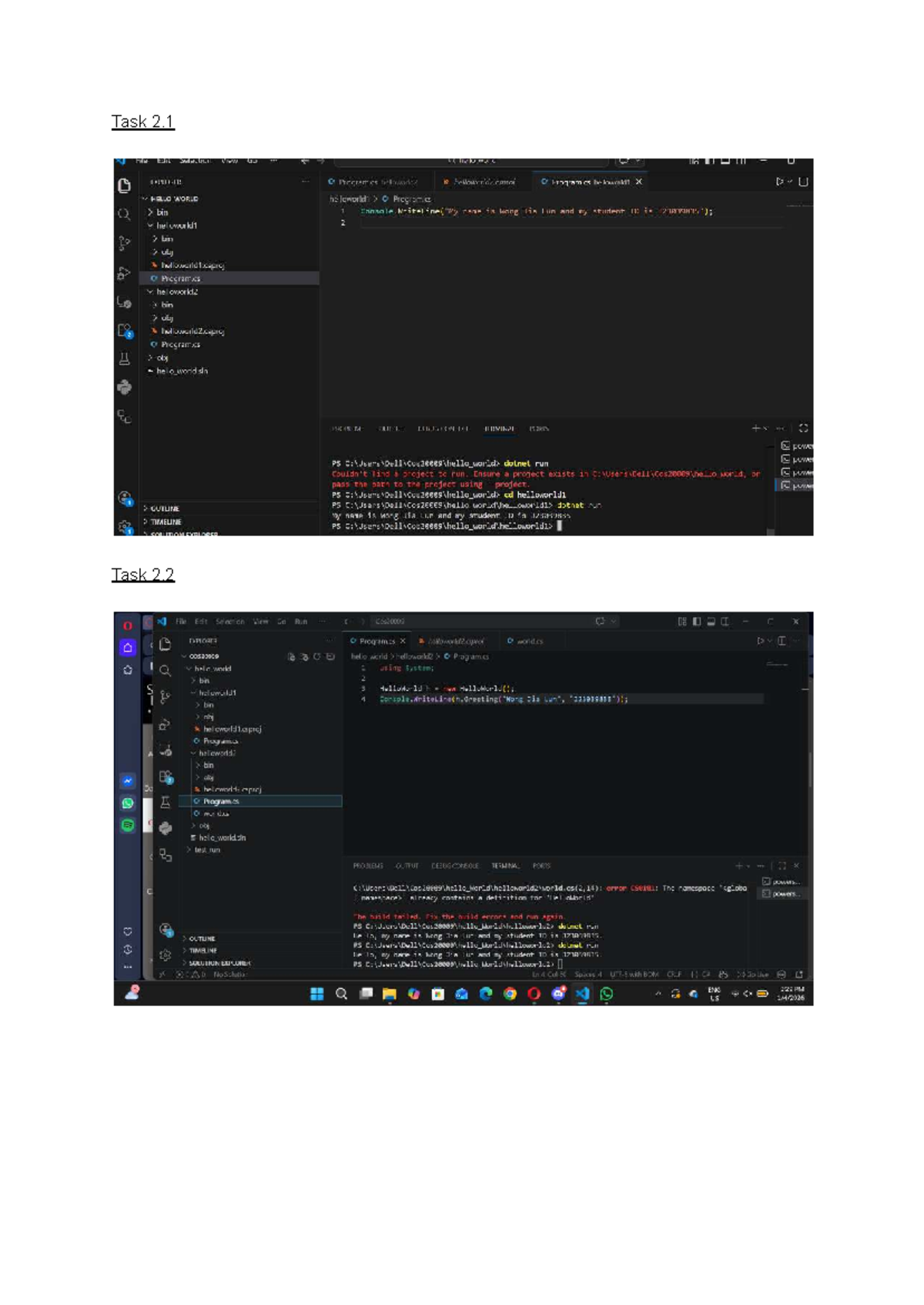The image size is (924, 1305).
Task: Open Run menu in Task 2.2 VS Code
Action: [x=301, y=622]
